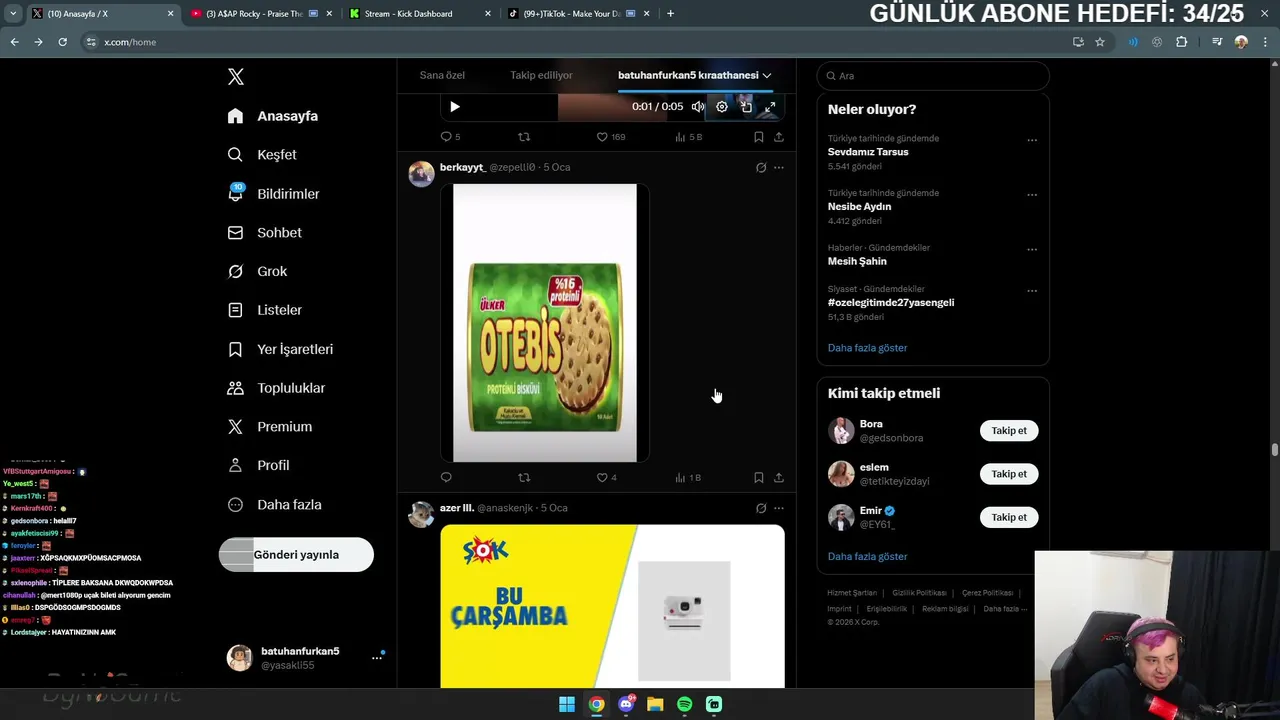Open Bildirimler notifications
Image resolution: width=1280 pixels, height=720 pixels.
[273, 194]
